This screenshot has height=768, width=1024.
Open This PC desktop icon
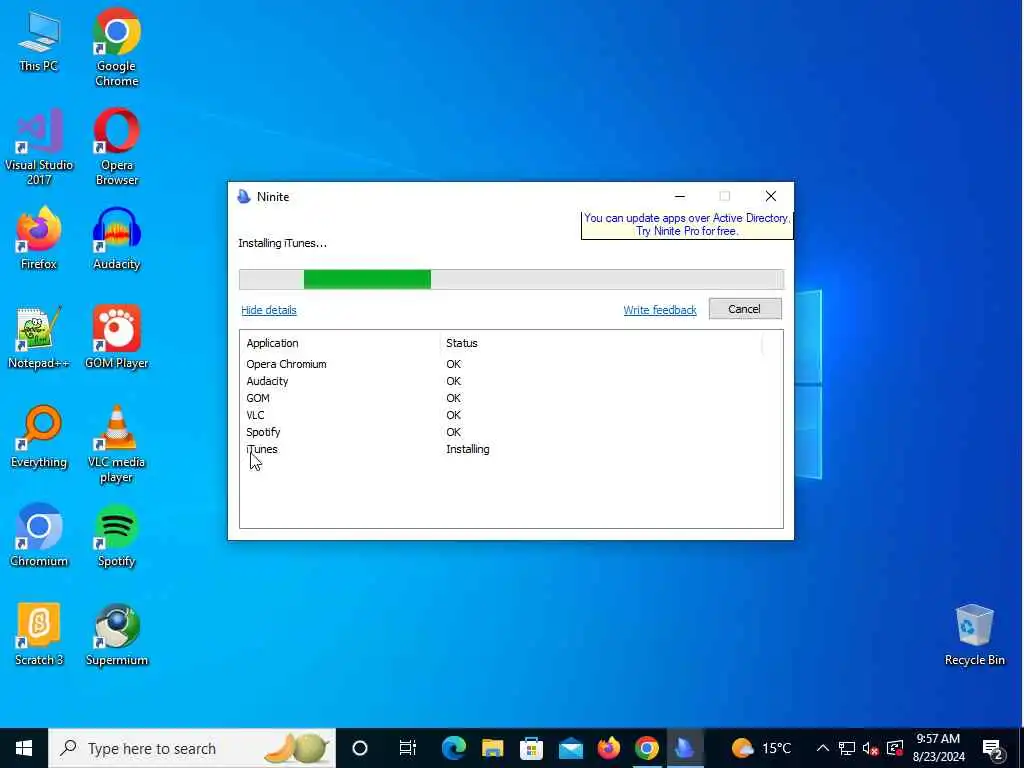pos(39,40)
